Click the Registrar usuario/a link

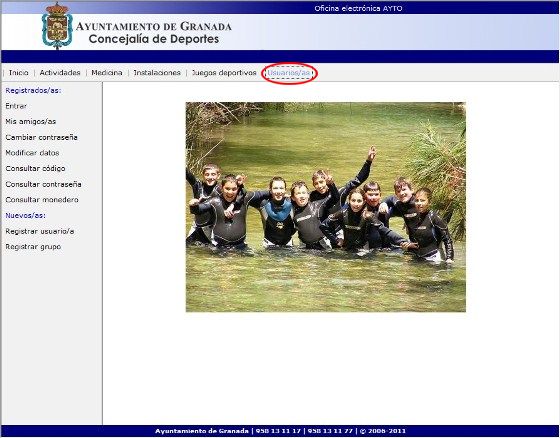click(x=40, y=232)
